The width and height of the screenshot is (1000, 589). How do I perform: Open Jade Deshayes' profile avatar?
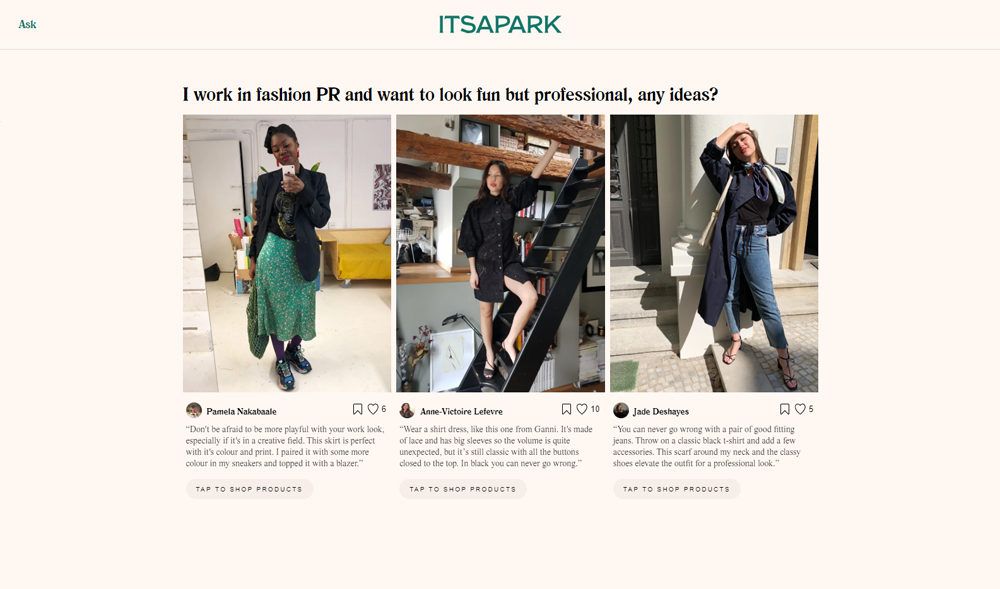(x=621, y=410)
